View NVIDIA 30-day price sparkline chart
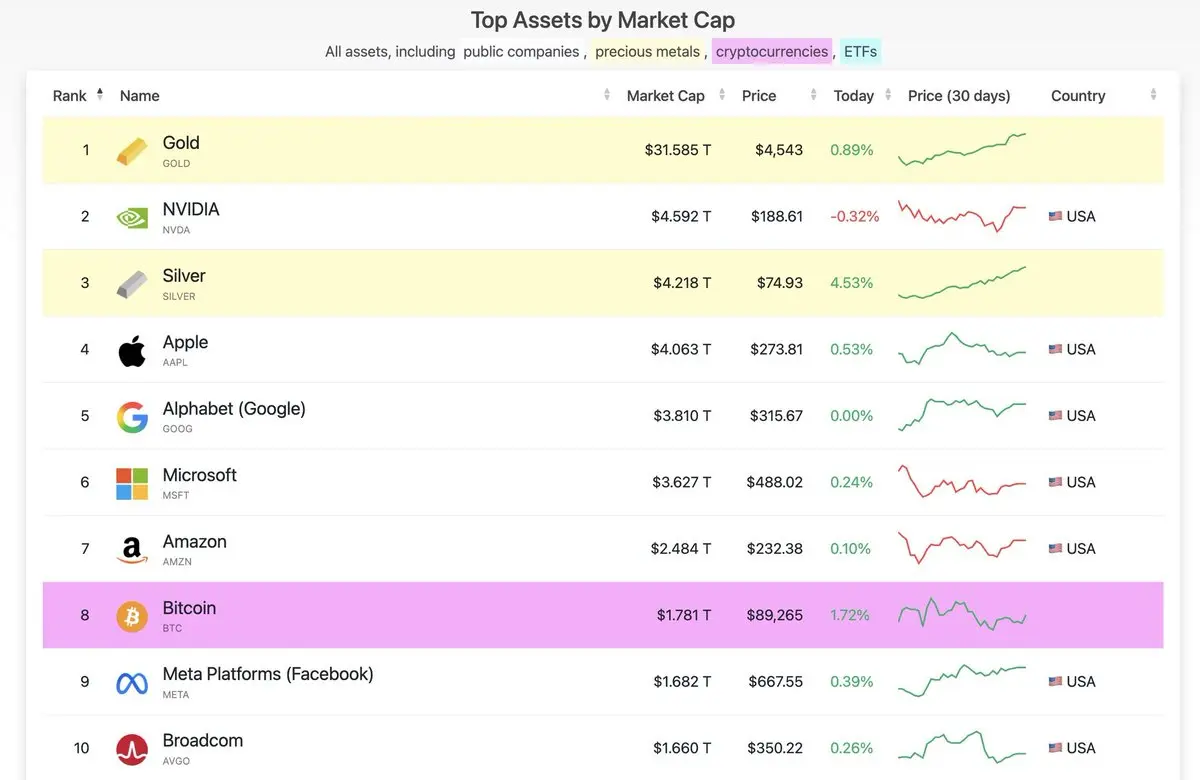1200x780 pixels. tap(962, 216)
